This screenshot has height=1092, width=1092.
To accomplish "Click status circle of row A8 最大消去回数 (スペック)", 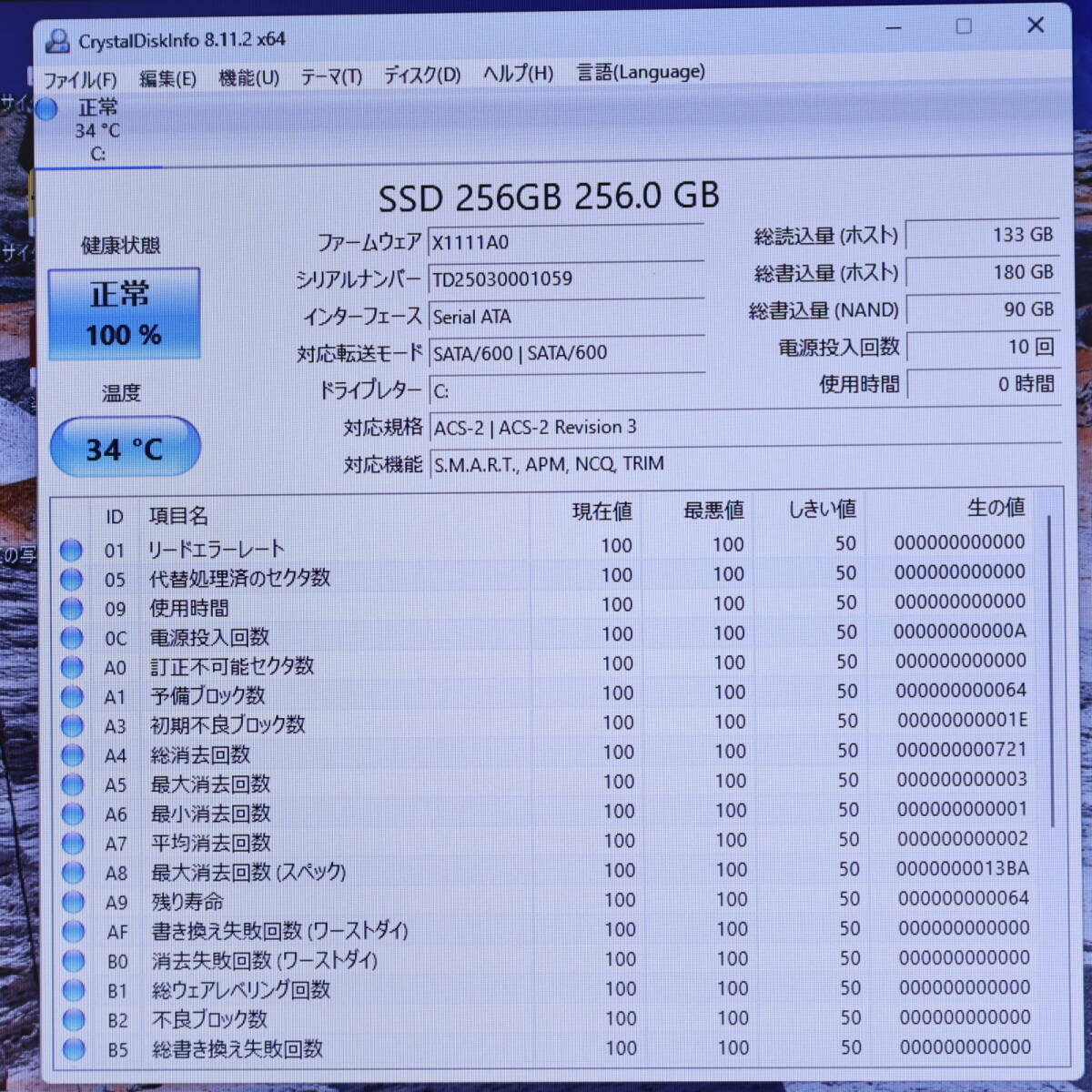I will coord(73,873).
